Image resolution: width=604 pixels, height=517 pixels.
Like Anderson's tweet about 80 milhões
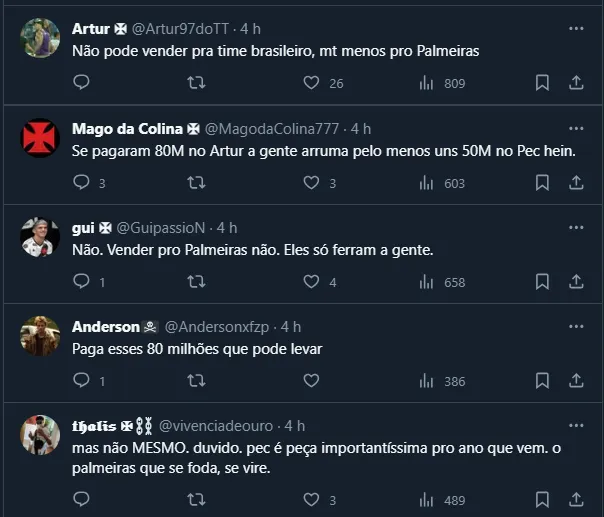[311, 381]
